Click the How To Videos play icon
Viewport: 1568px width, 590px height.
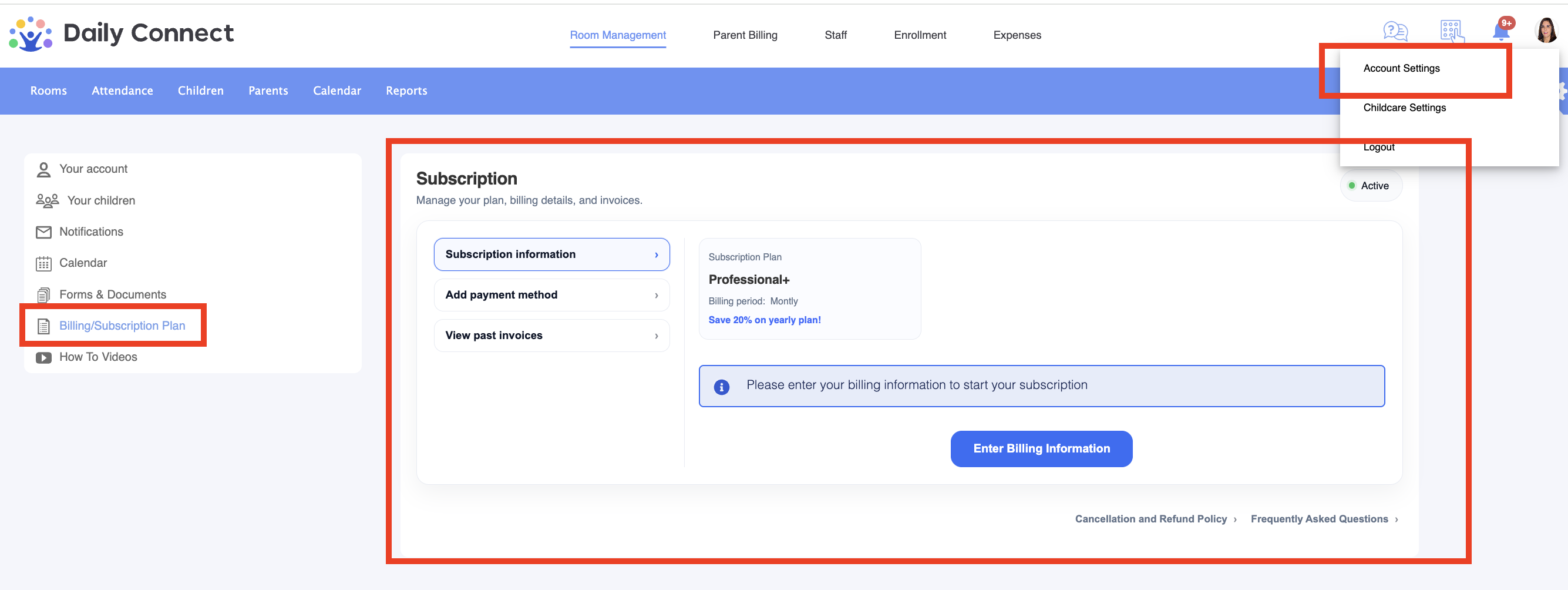coord(43,357)
